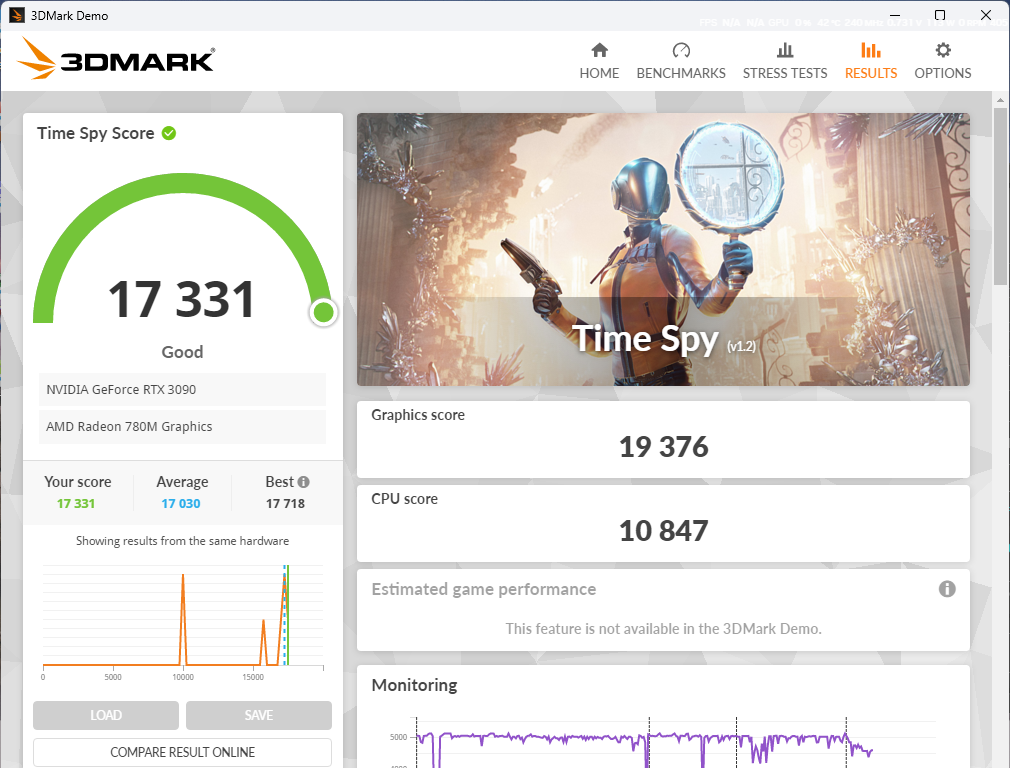
Task: Click Best score value 17 718
Action: (x=285, y=504)
